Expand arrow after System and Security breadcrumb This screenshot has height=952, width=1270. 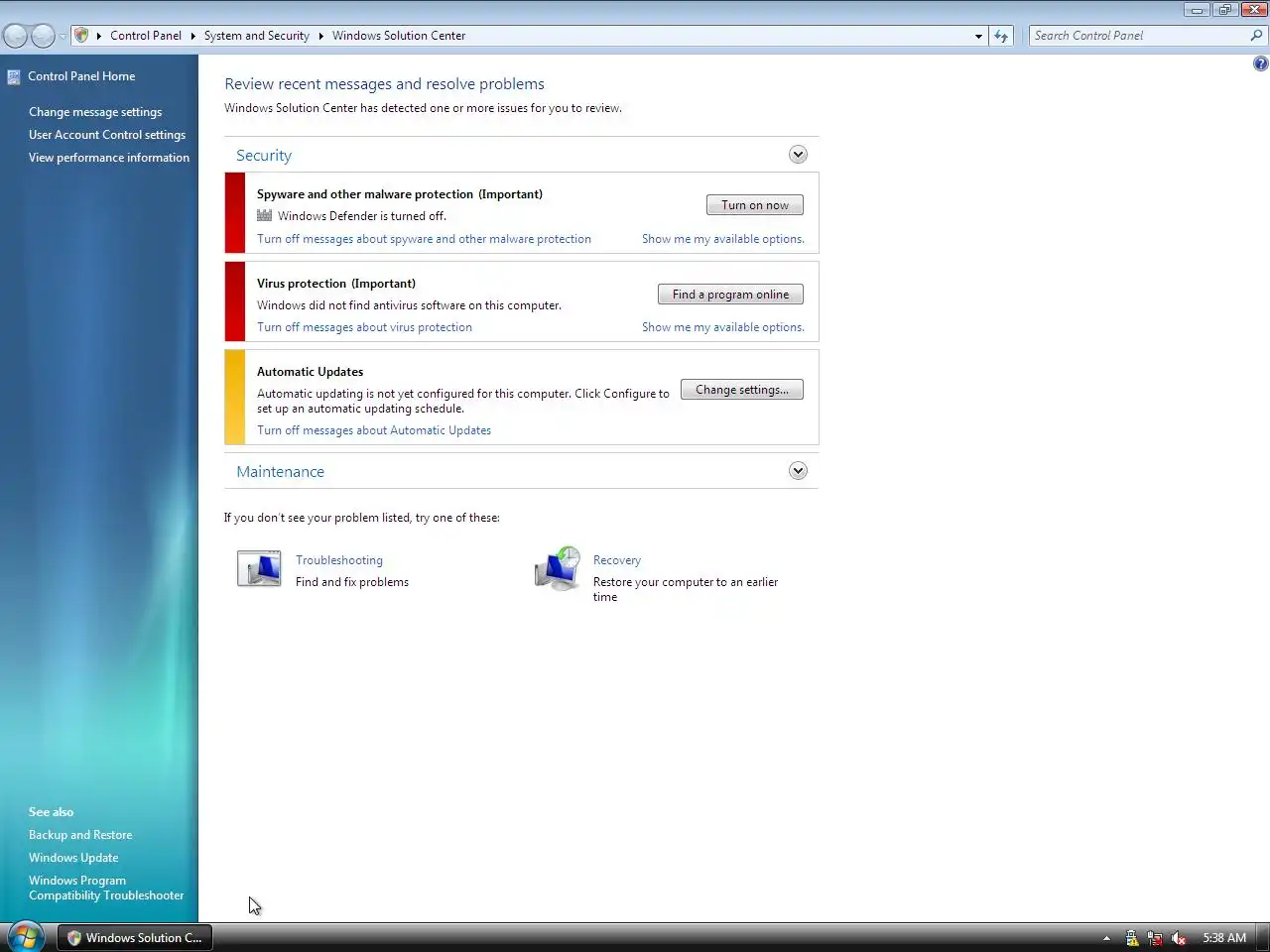point(320,36)
